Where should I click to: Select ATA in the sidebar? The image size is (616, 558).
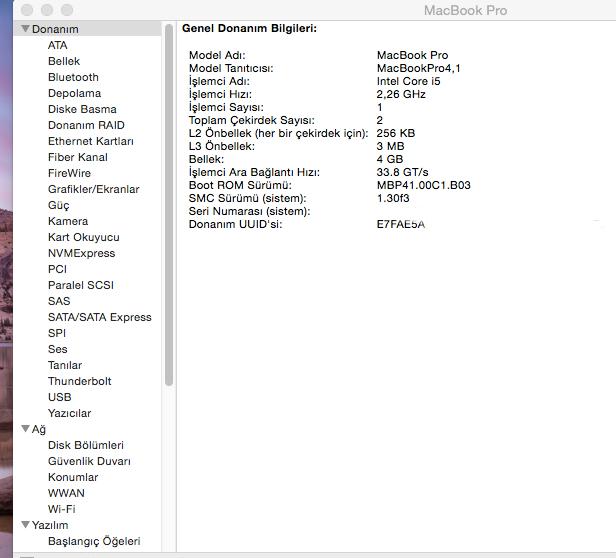coord(58,45)
